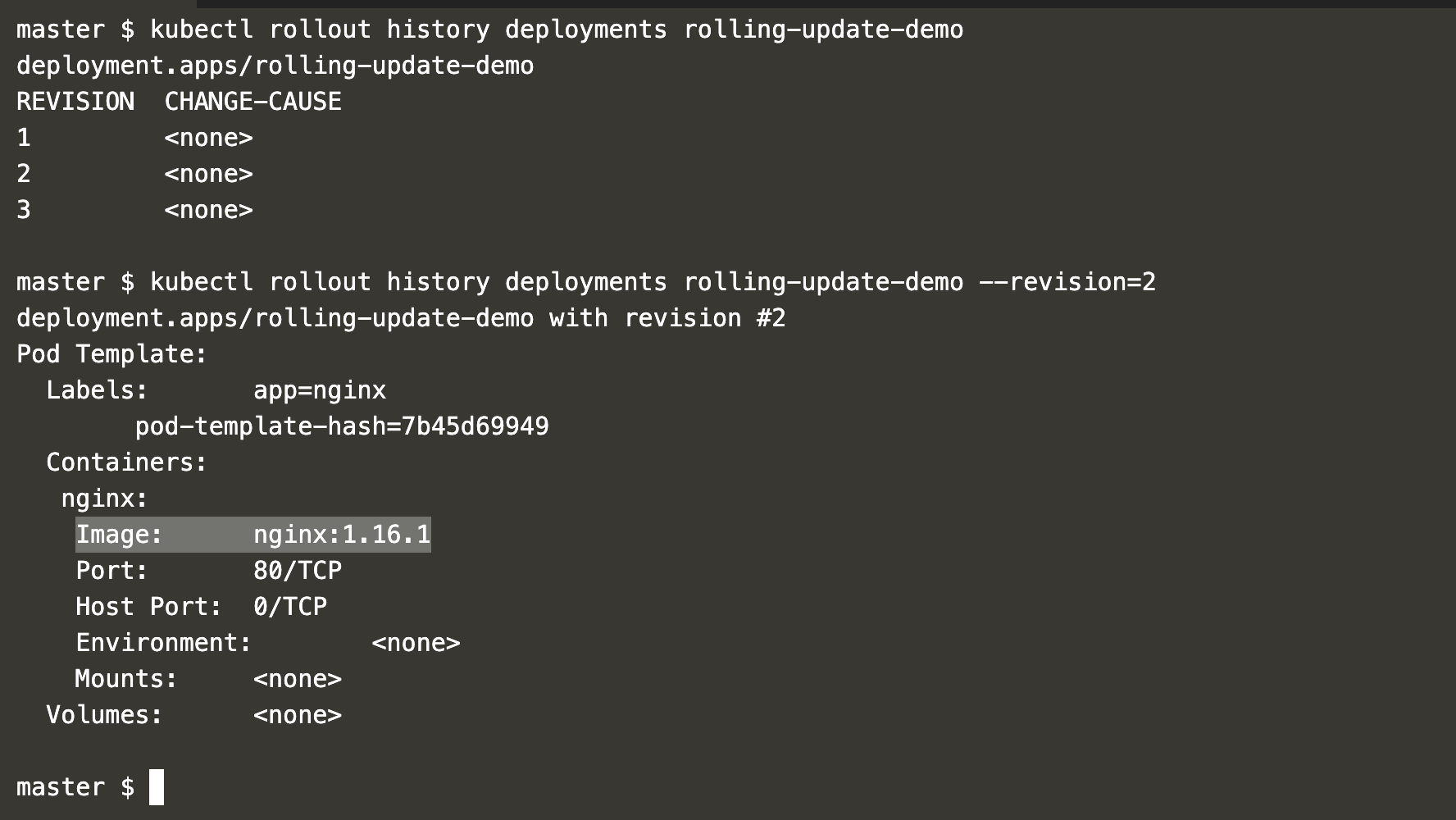Click the highlighted Image nginx:1.16.1 line
This screenshot has width=1456, height=820.
coord(253,535)
